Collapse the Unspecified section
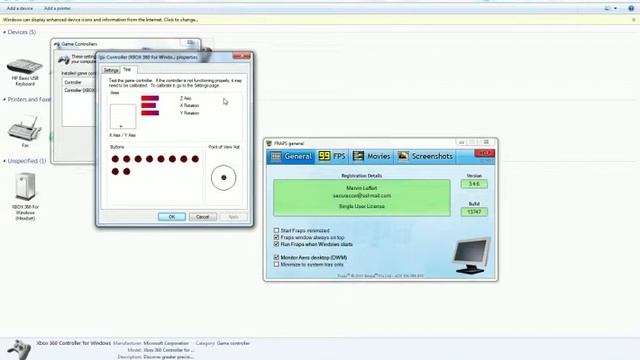Image resolution: width=640 pixels, height=360 pixels. (x=4, y=161)
